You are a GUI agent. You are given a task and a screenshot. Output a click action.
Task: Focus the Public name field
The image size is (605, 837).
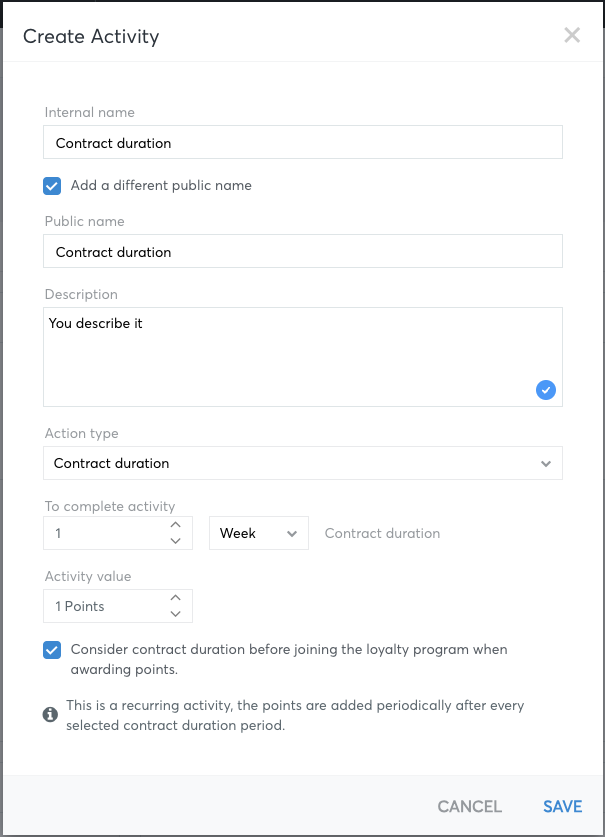click(303, 251)
